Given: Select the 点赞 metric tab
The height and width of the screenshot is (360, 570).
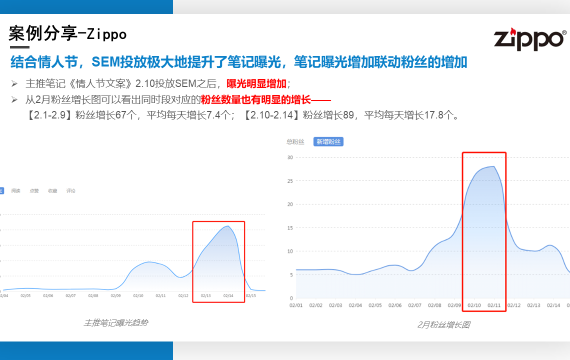Looking at the screenshot, I should (x=34, y=191).
